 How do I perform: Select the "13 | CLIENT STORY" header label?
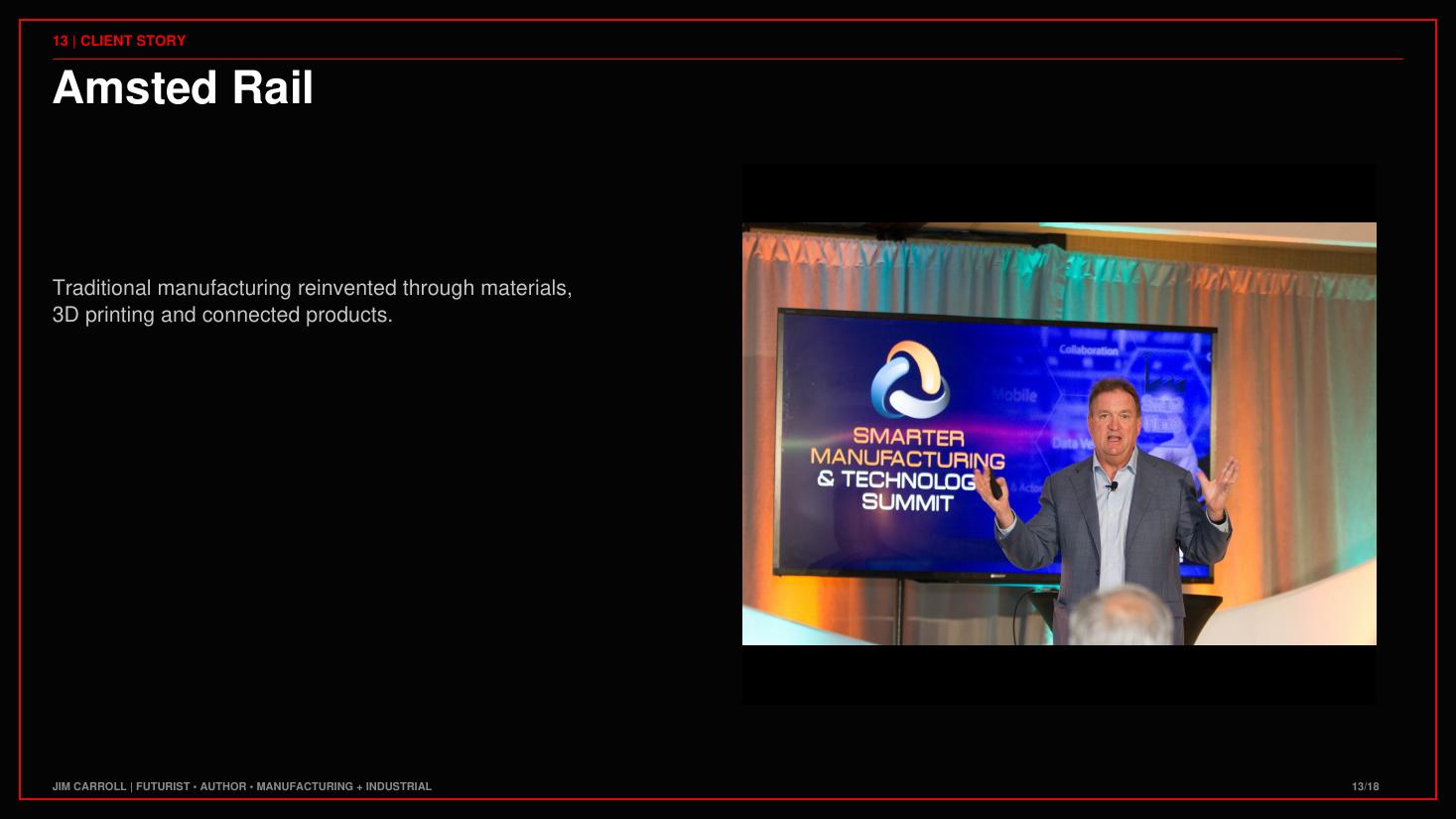click(119, 41)
